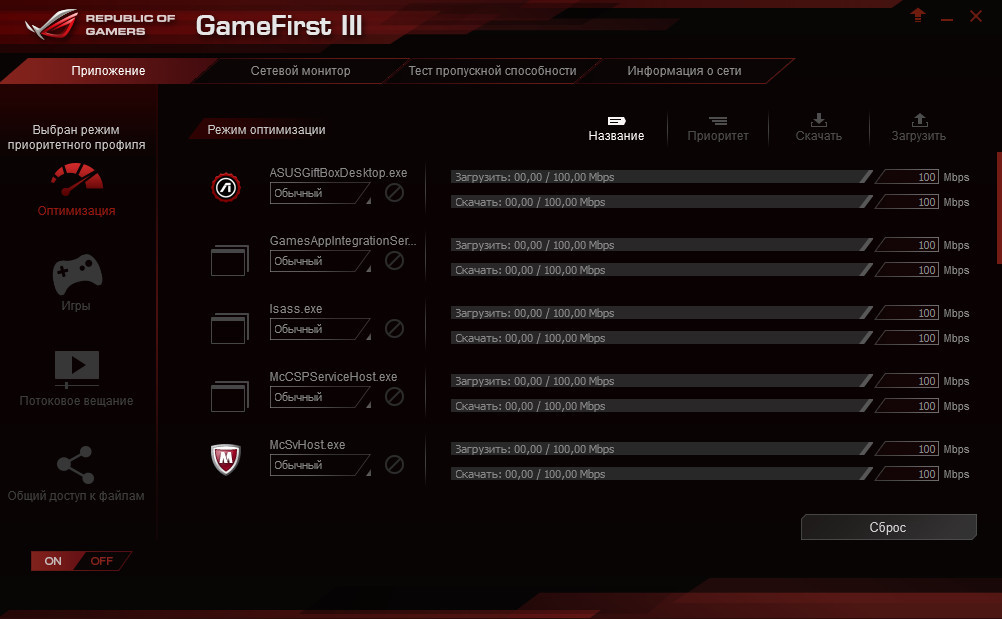Viewport: 1002px width, 619px height.
Task: Click the Mbps limit field for McSvHost.exe download
Action: [x=906, y=473]
